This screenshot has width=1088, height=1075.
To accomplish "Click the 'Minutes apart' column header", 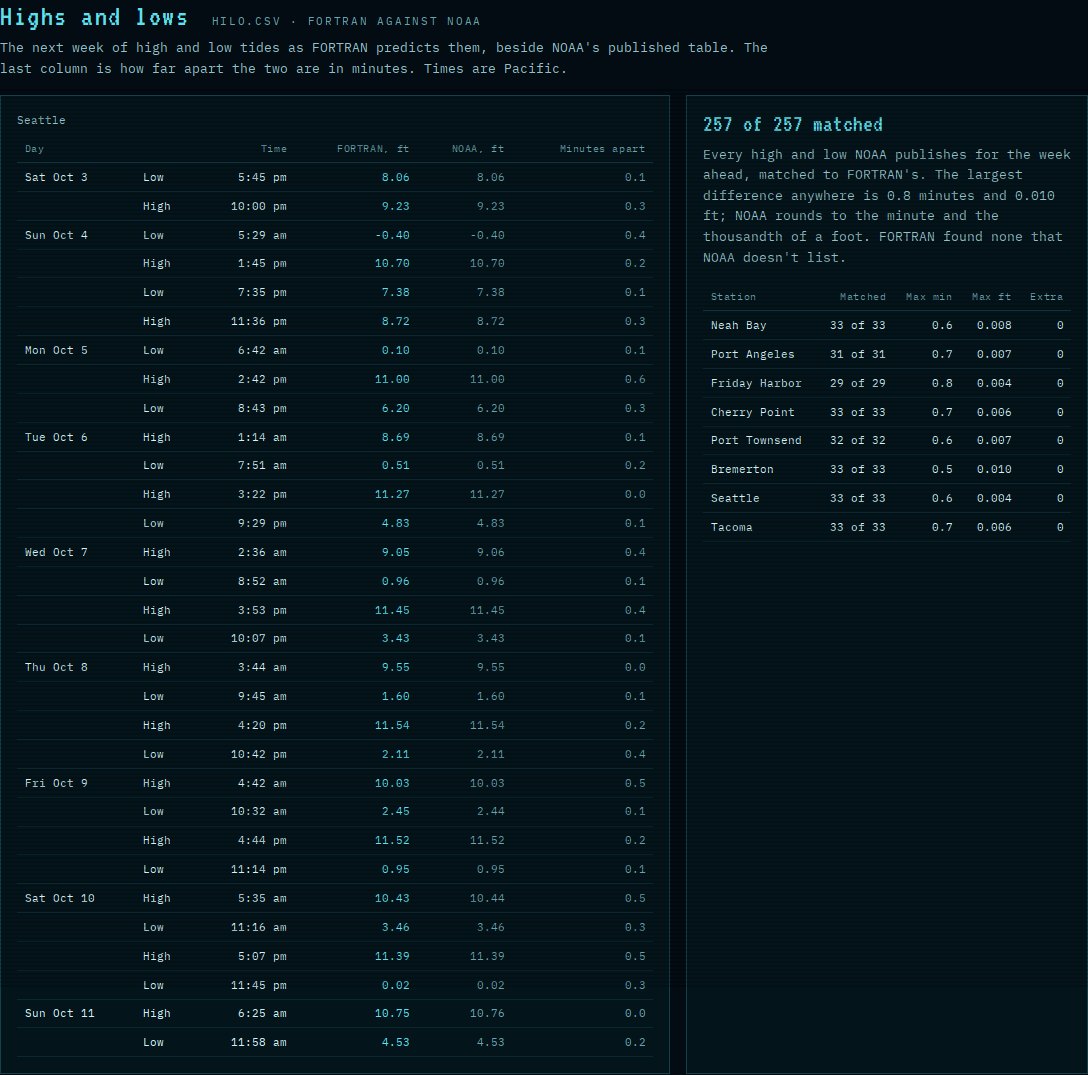I will 602,149.
